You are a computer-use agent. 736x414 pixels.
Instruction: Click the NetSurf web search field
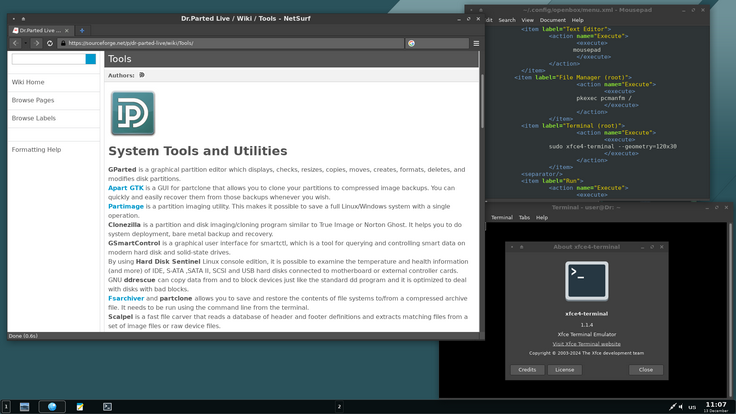point(437,43)
